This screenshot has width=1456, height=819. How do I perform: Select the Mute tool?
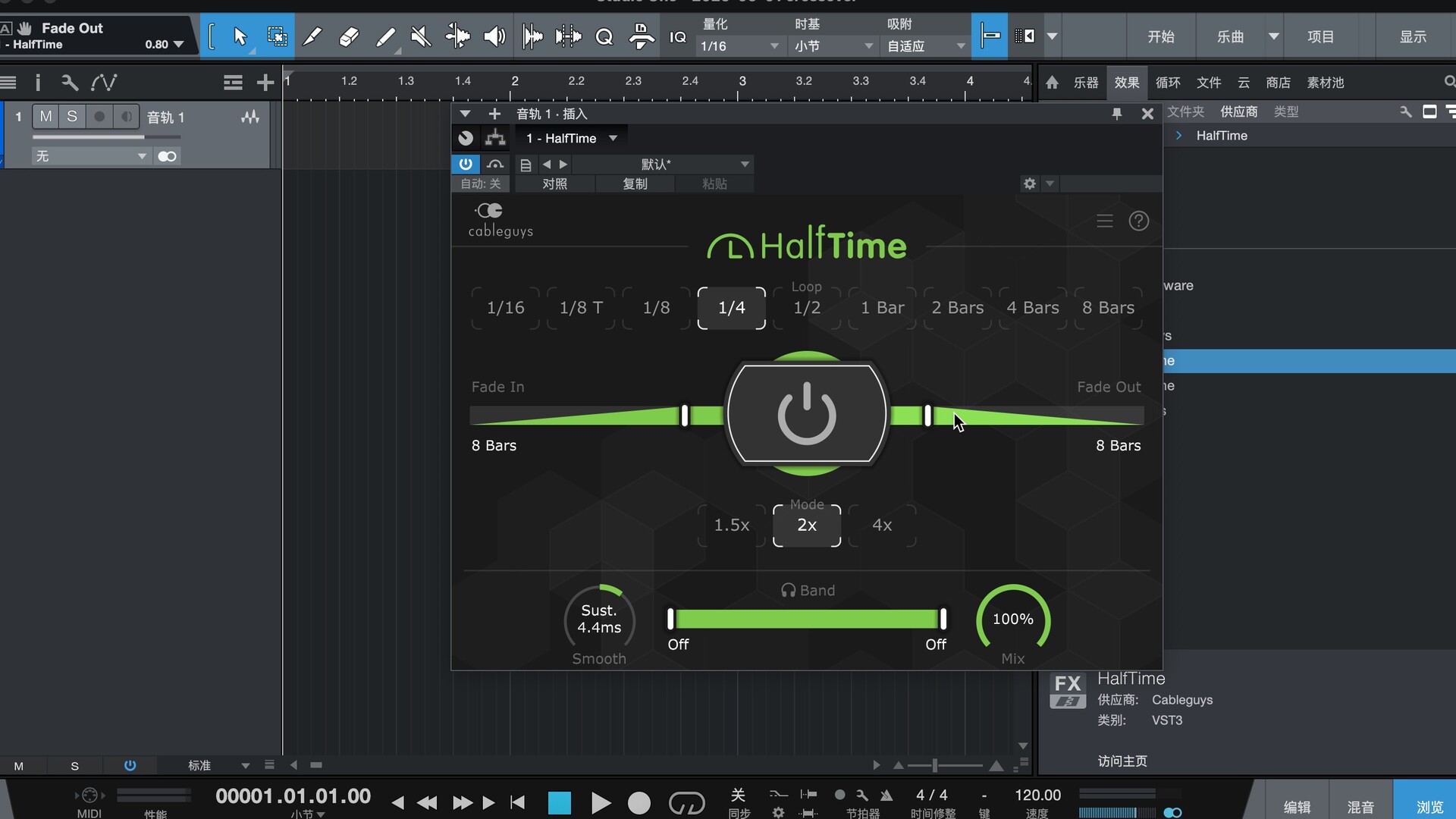[421, 36]
